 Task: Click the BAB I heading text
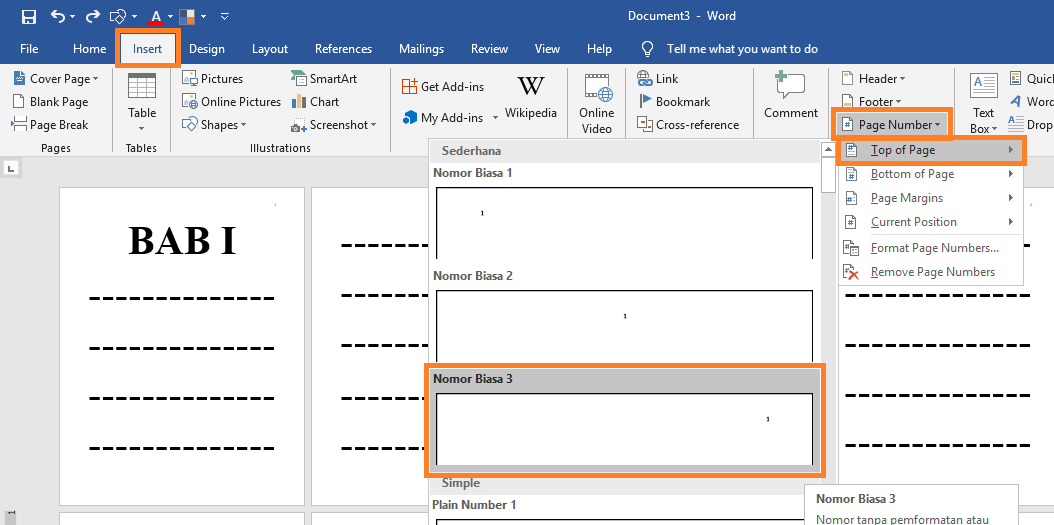coord(182,241)
